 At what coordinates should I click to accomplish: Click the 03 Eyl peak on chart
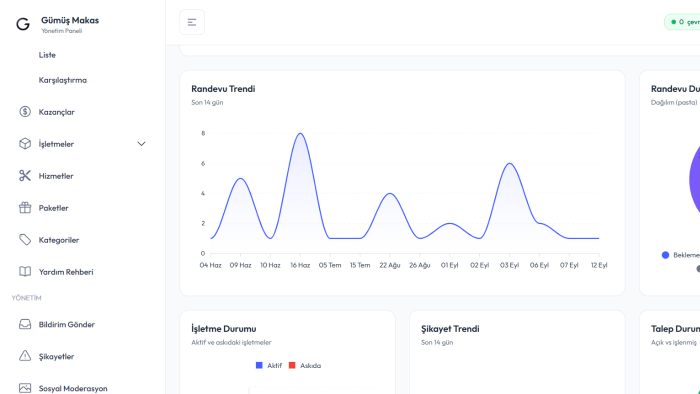(x=509, y=164)
